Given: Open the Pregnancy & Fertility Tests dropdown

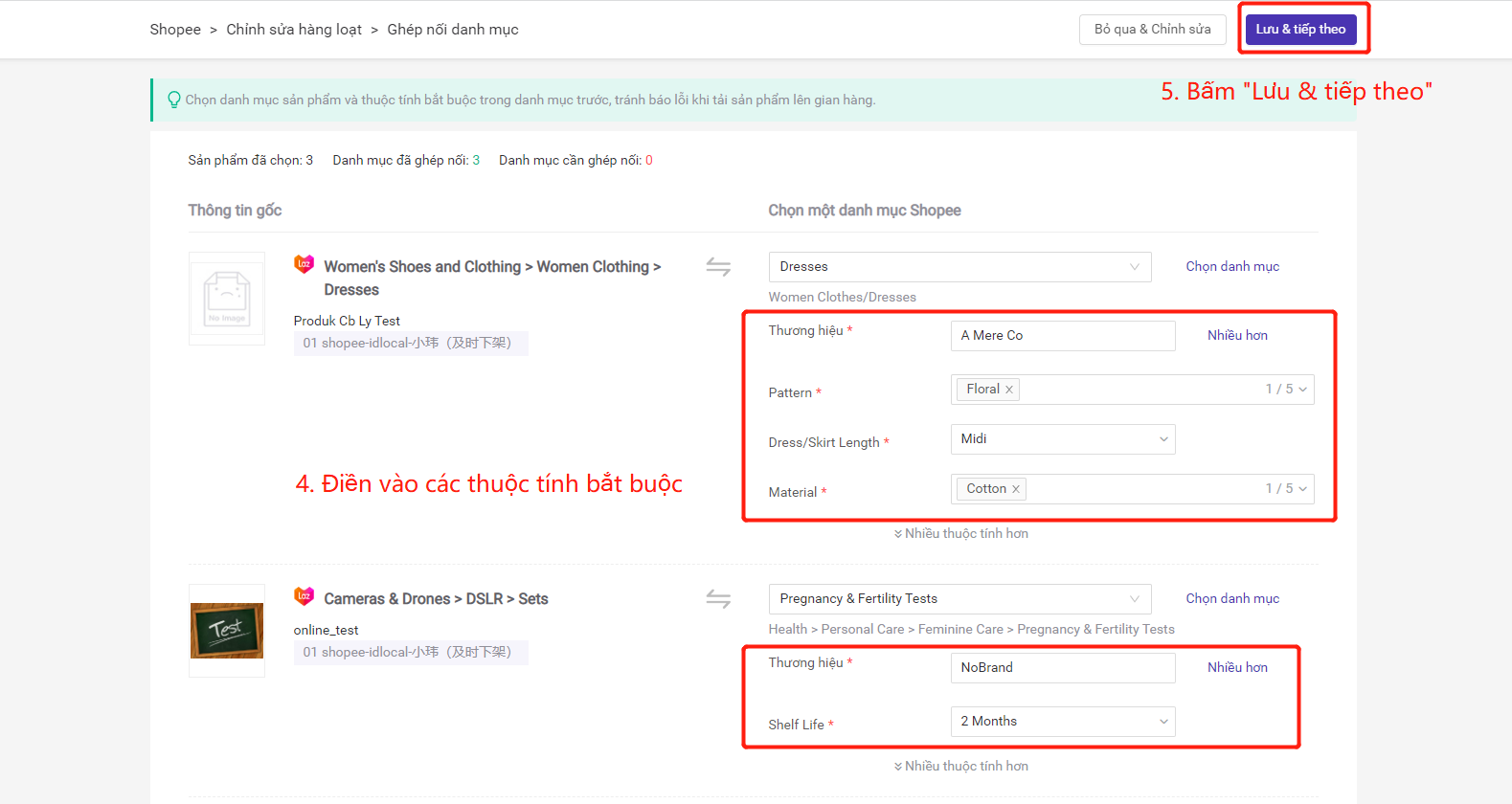Looking at the screenshot, I should tap(959, 599).
